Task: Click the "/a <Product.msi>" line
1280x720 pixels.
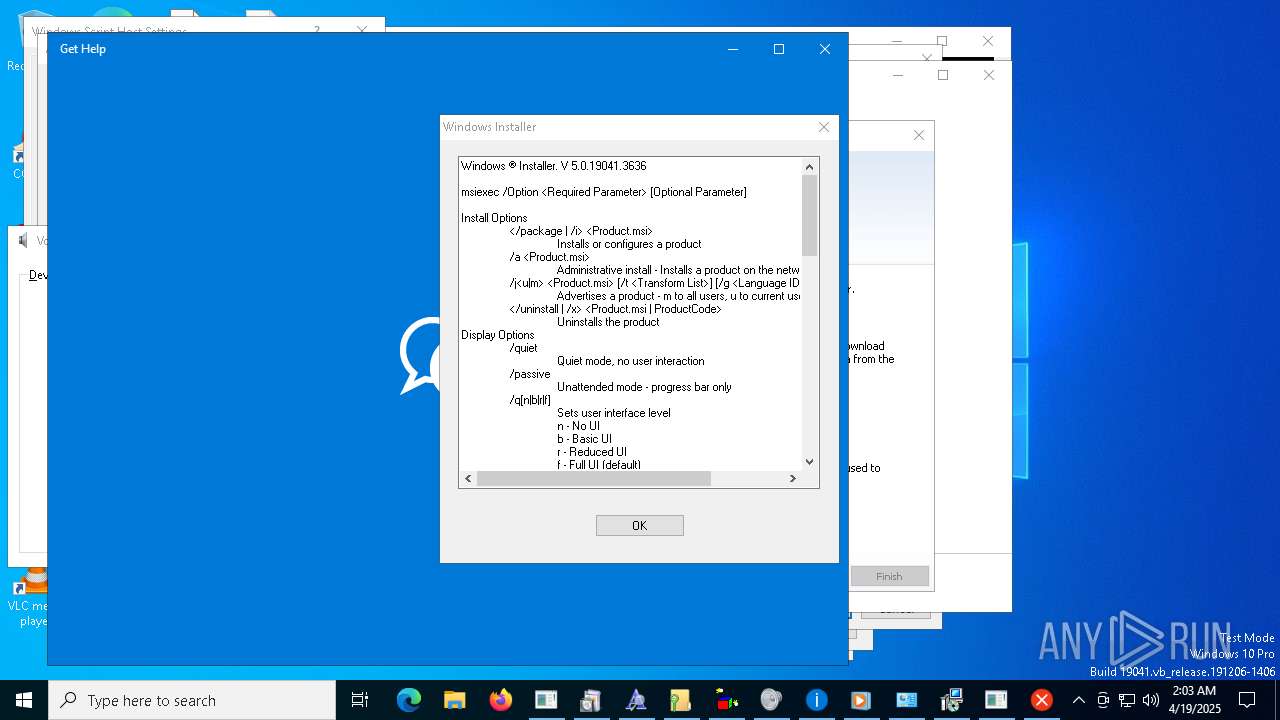Action: click(549, 257)
